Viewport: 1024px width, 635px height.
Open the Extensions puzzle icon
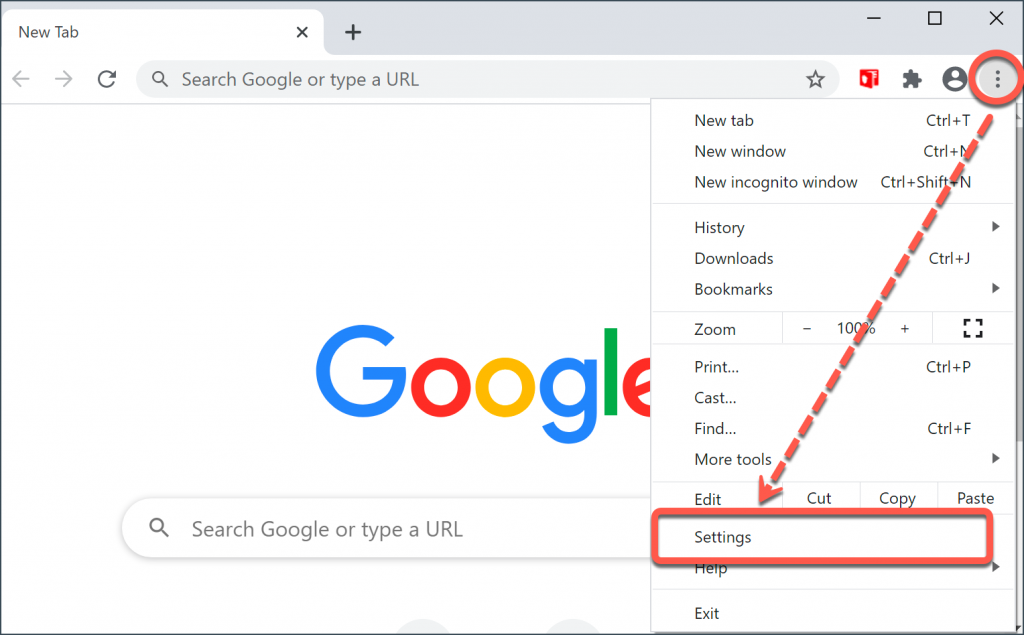[x=911, y=78]
